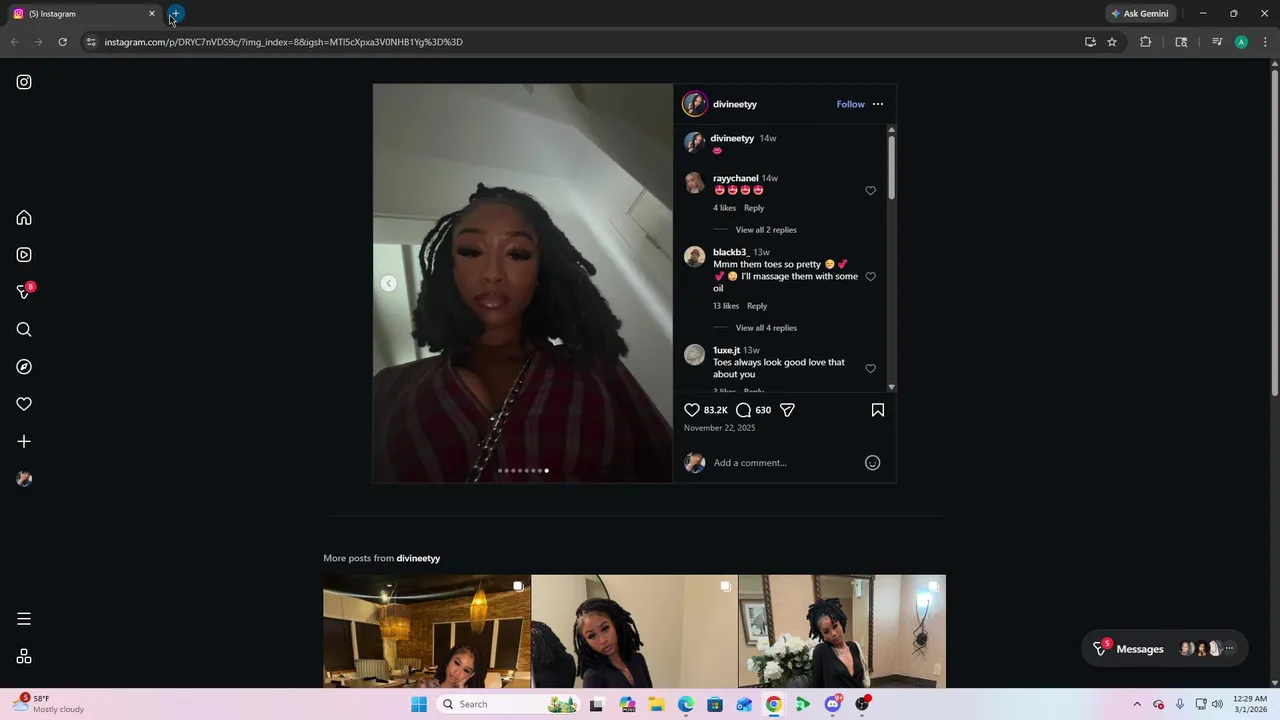The image size is (1280, 720).
Task: Open the floating Messages panel
Action: (1165, 649)
